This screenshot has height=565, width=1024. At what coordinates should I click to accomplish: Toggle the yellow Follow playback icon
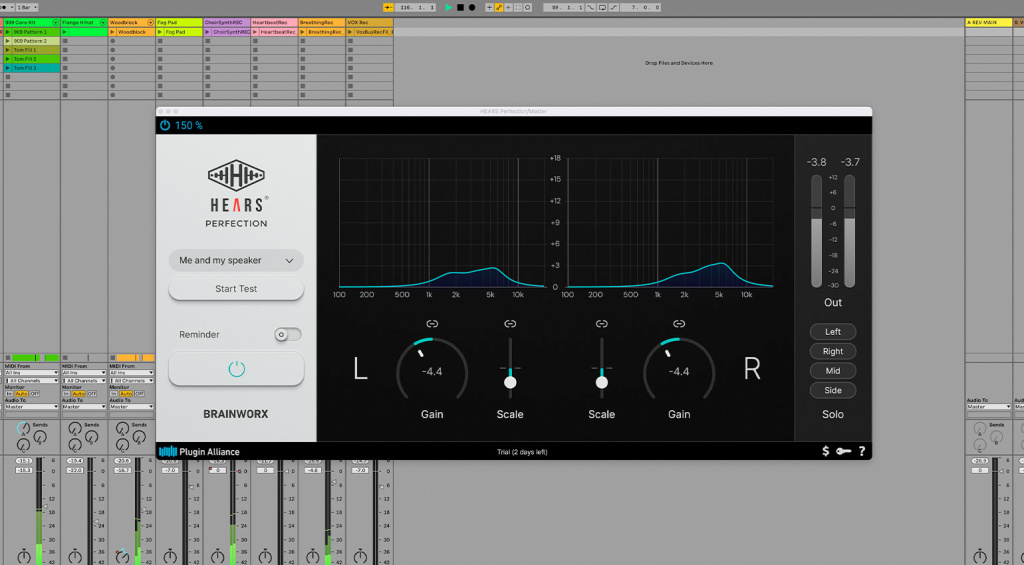click(x=389, y=7)
